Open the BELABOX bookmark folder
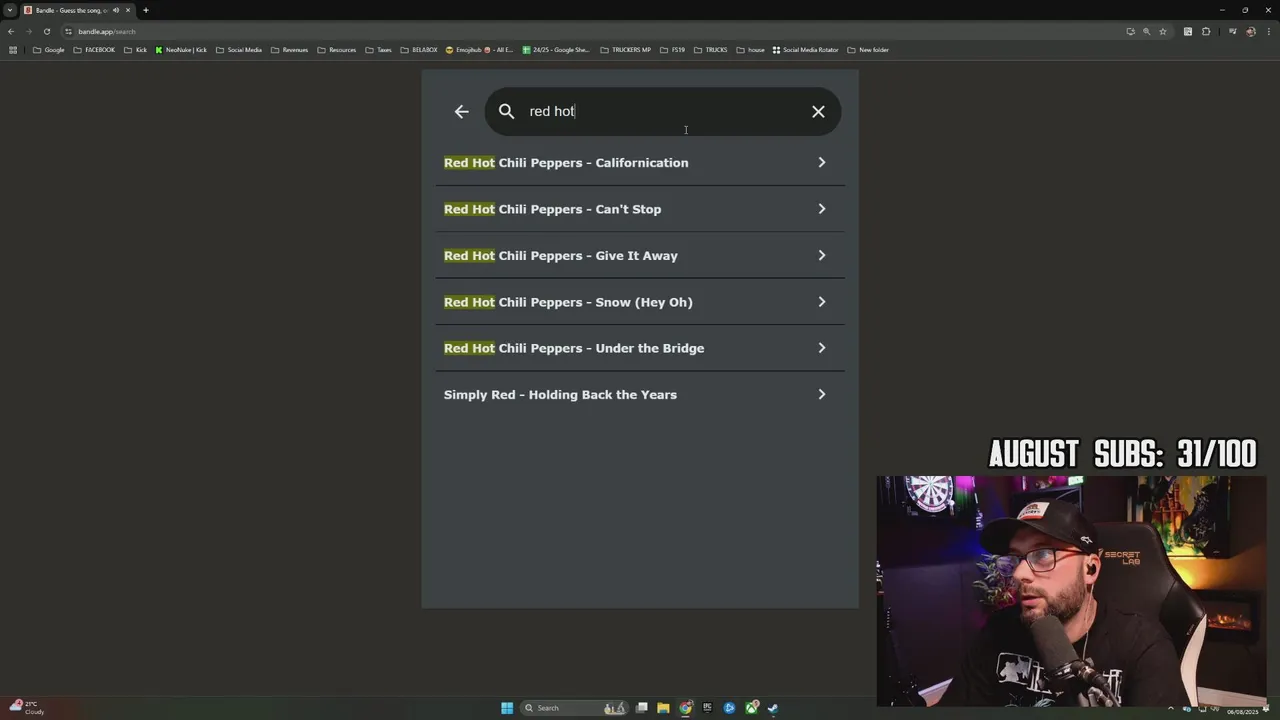 tap(419, 50)
